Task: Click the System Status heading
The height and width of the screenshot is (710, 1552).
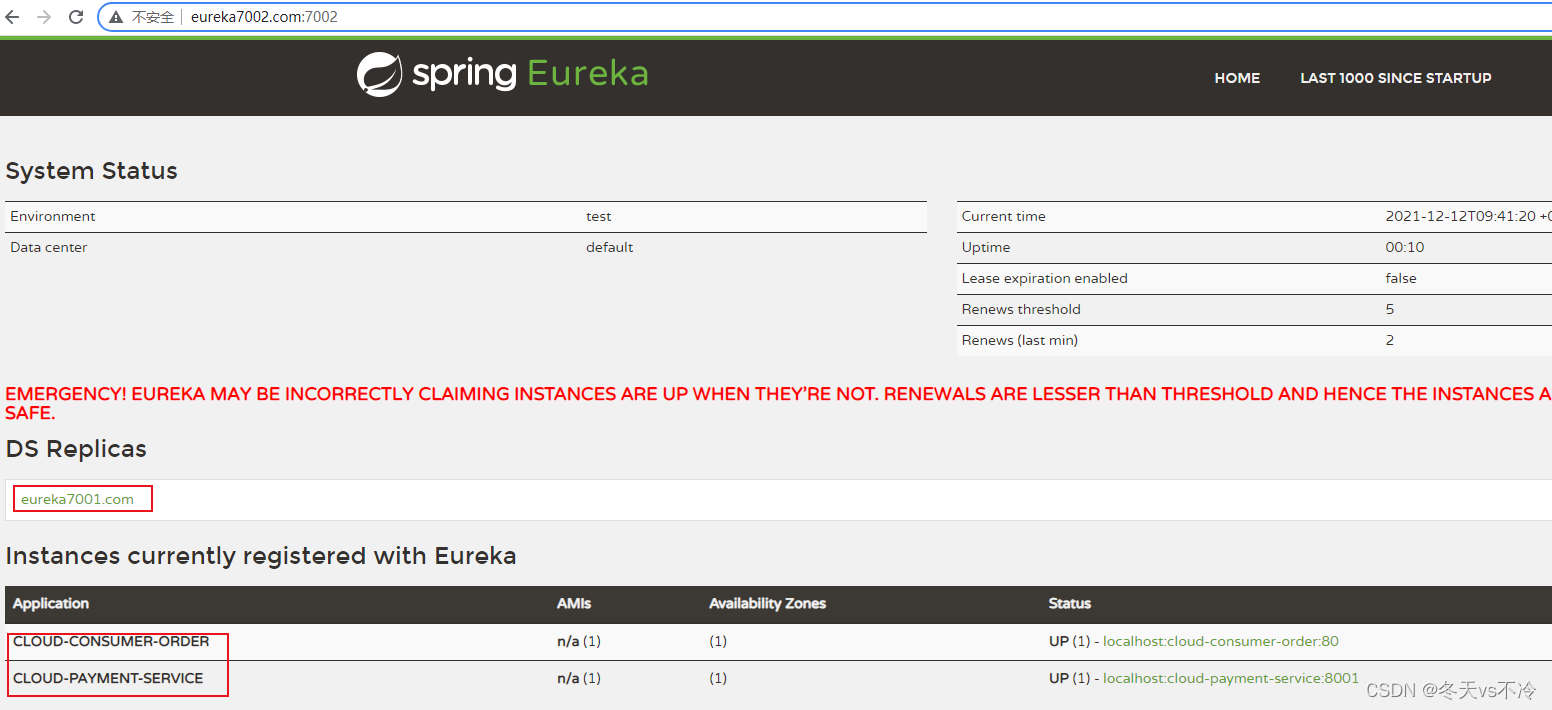Action: click(91, 171)
